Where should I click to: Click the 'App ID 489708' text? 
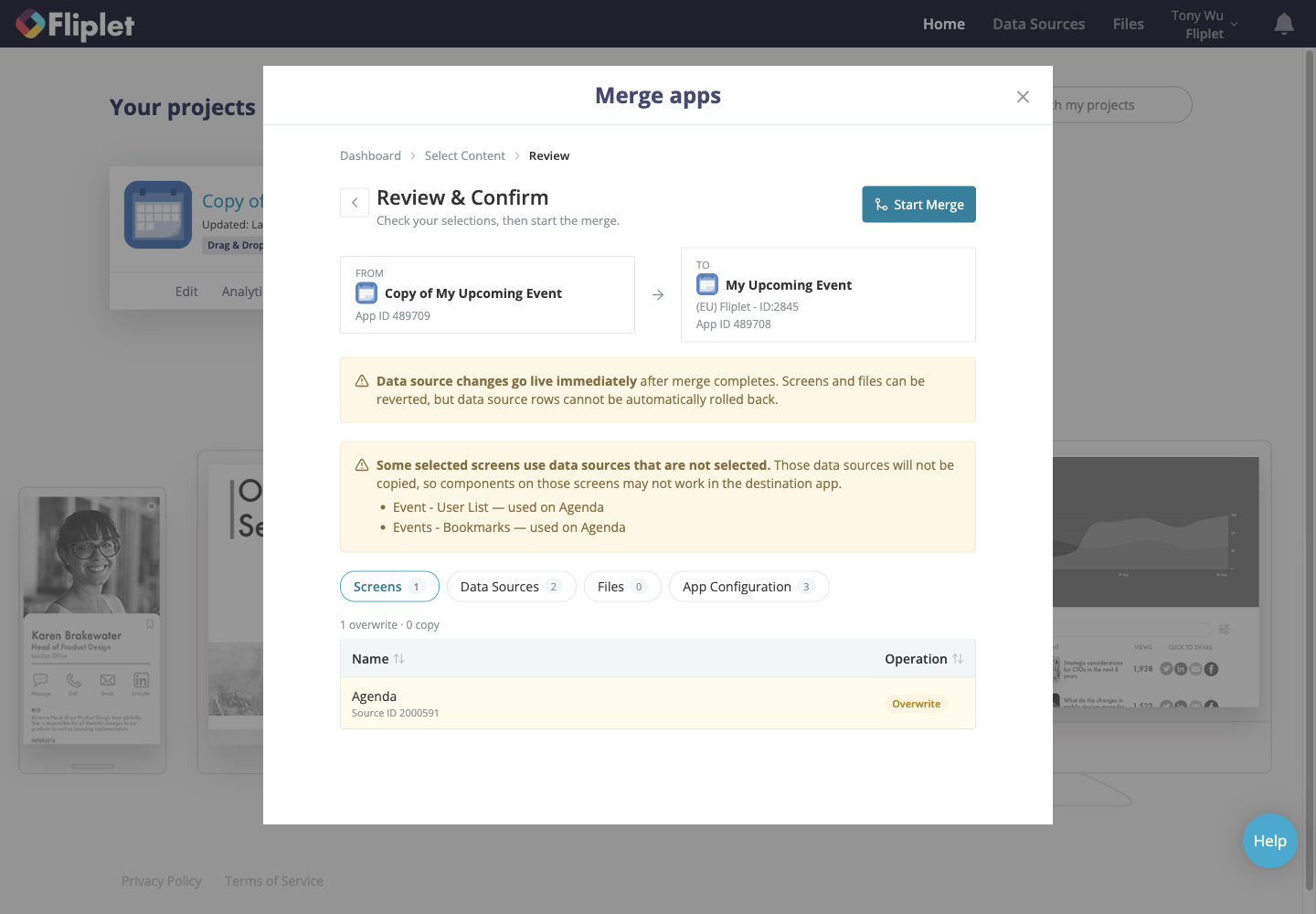coord(734,324)
